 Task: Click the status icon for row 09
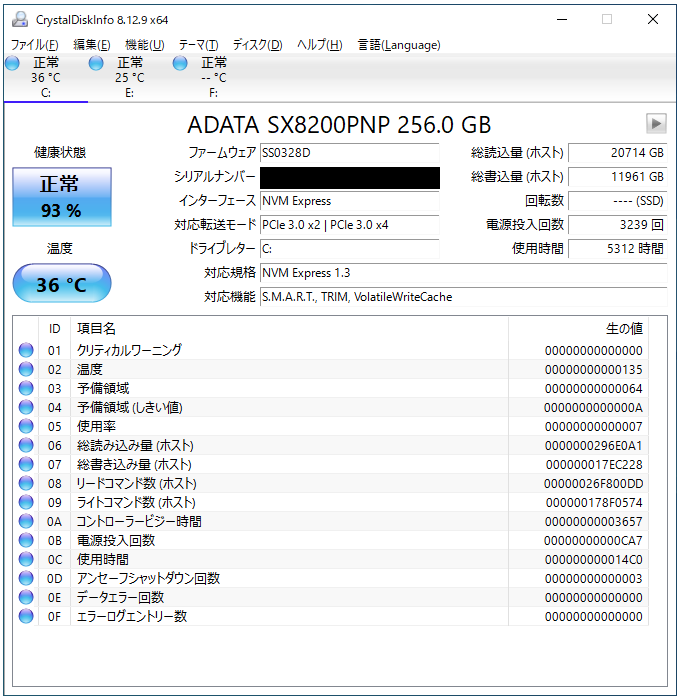click(26, 502)
